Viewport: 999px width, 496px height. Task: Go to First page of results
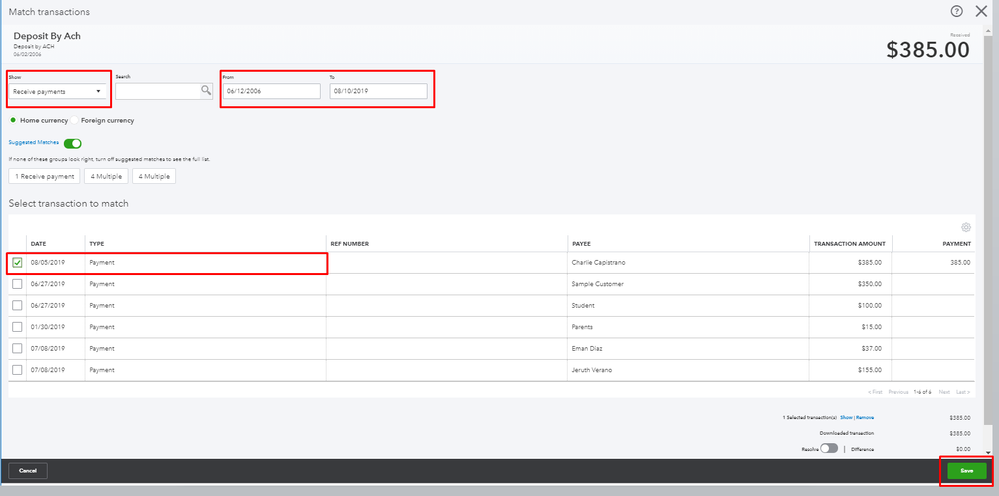point(875,392)
